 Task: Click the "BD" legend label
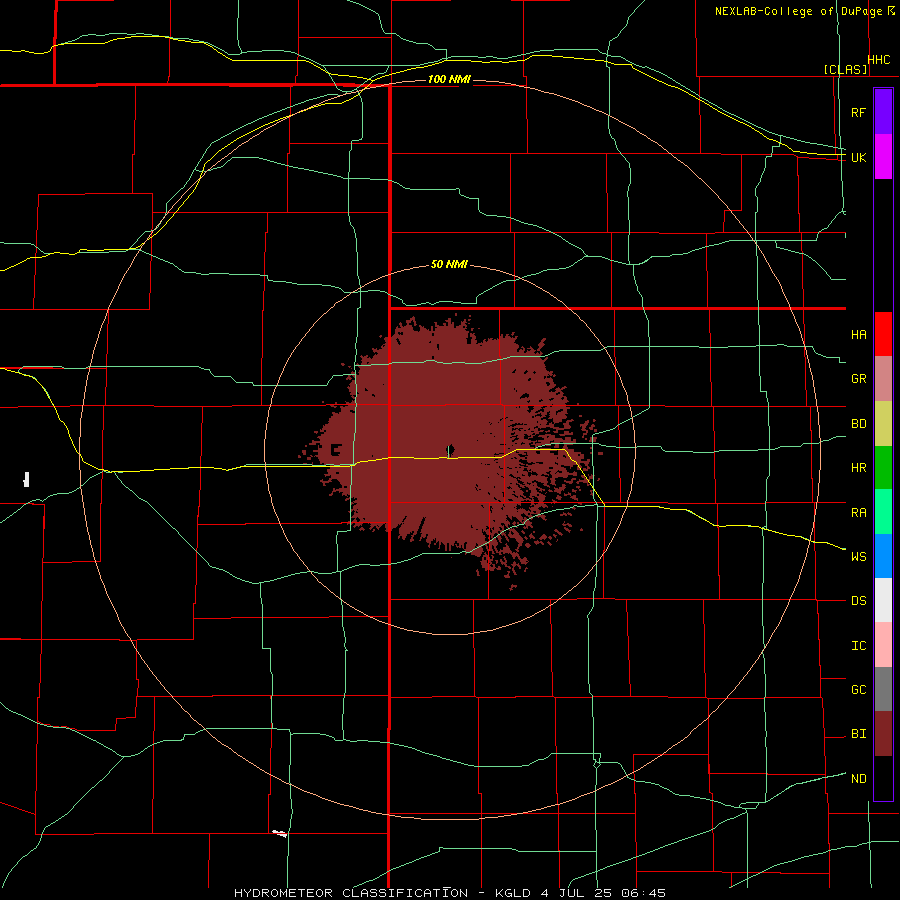pos(859,424)
